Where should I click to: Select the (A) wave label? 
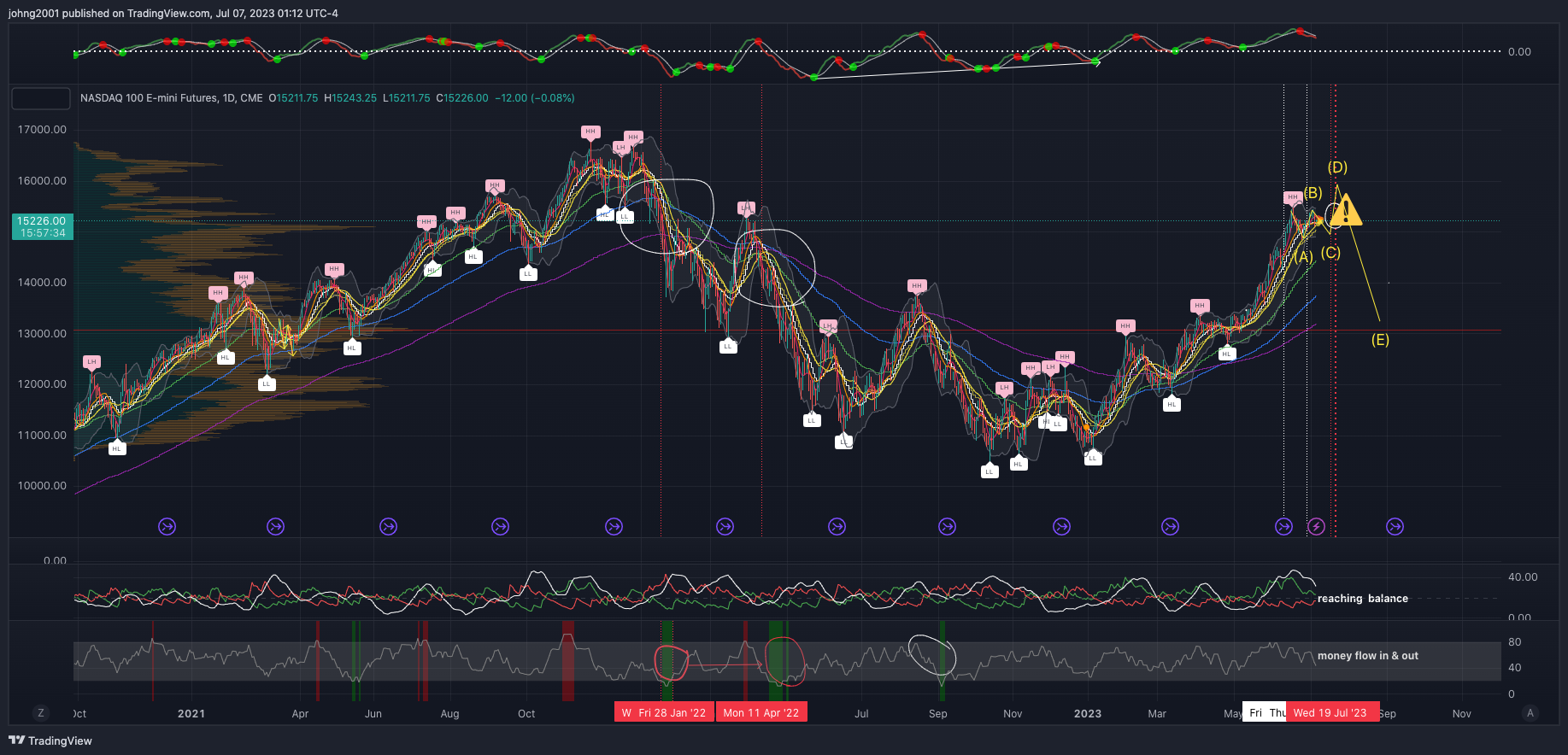(1303, 256)
